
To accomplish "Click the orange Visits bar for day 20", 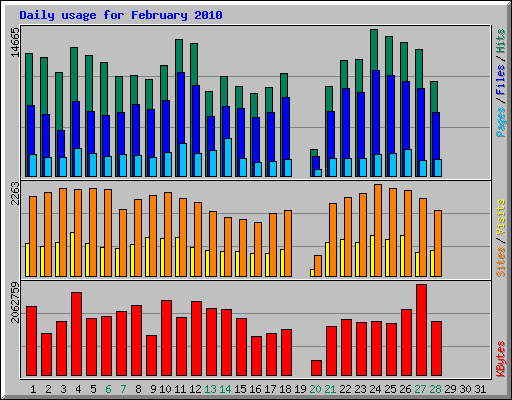I will point(318,266).
